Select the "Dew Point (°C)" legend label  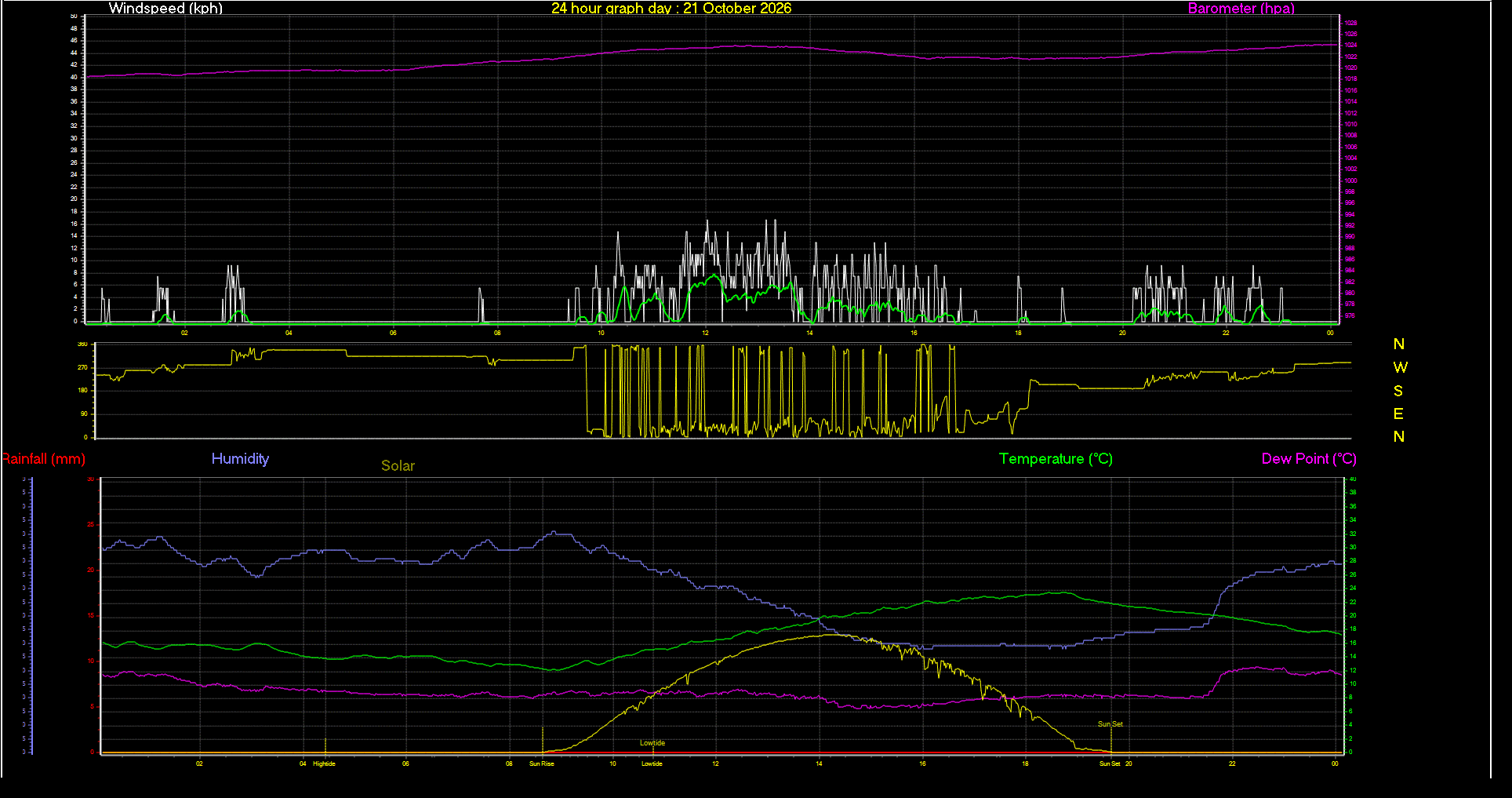[x=1309, y=459]
